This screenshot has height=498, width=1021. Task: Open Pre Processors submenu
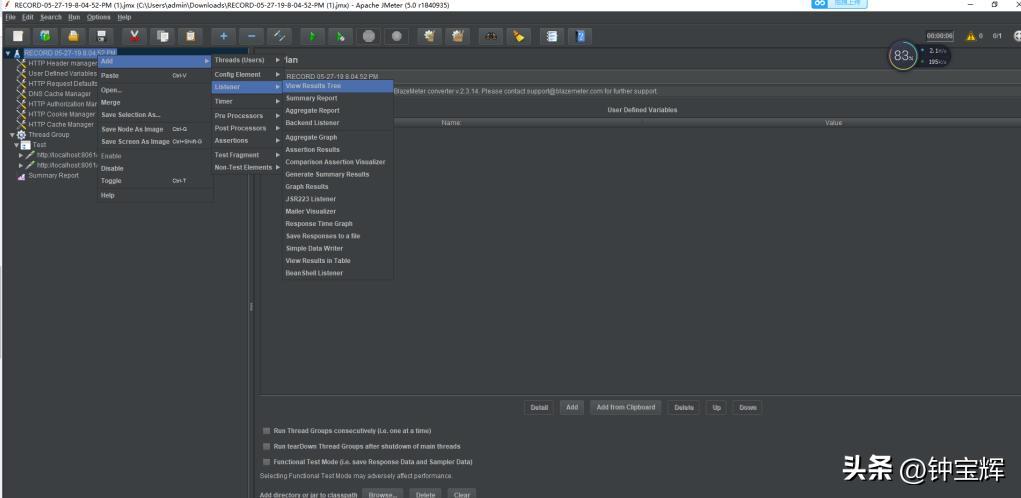(247, 116)
